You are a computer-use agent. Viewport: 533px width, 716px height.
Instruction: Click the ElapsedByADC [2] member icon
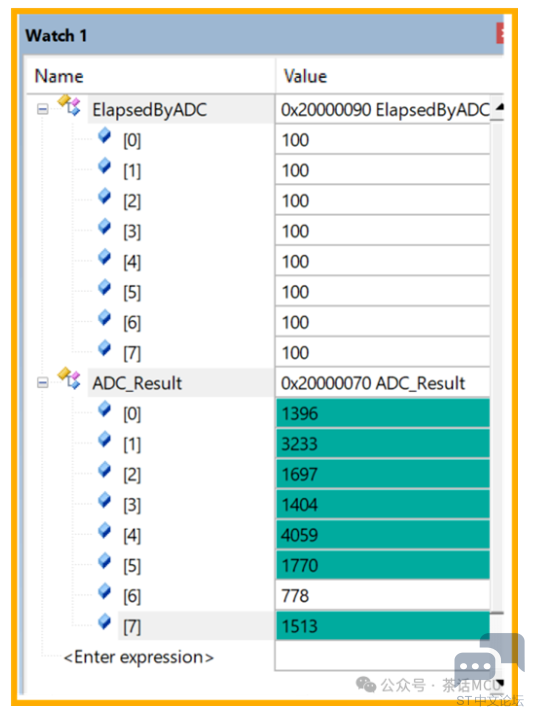(x=105, y=196)
